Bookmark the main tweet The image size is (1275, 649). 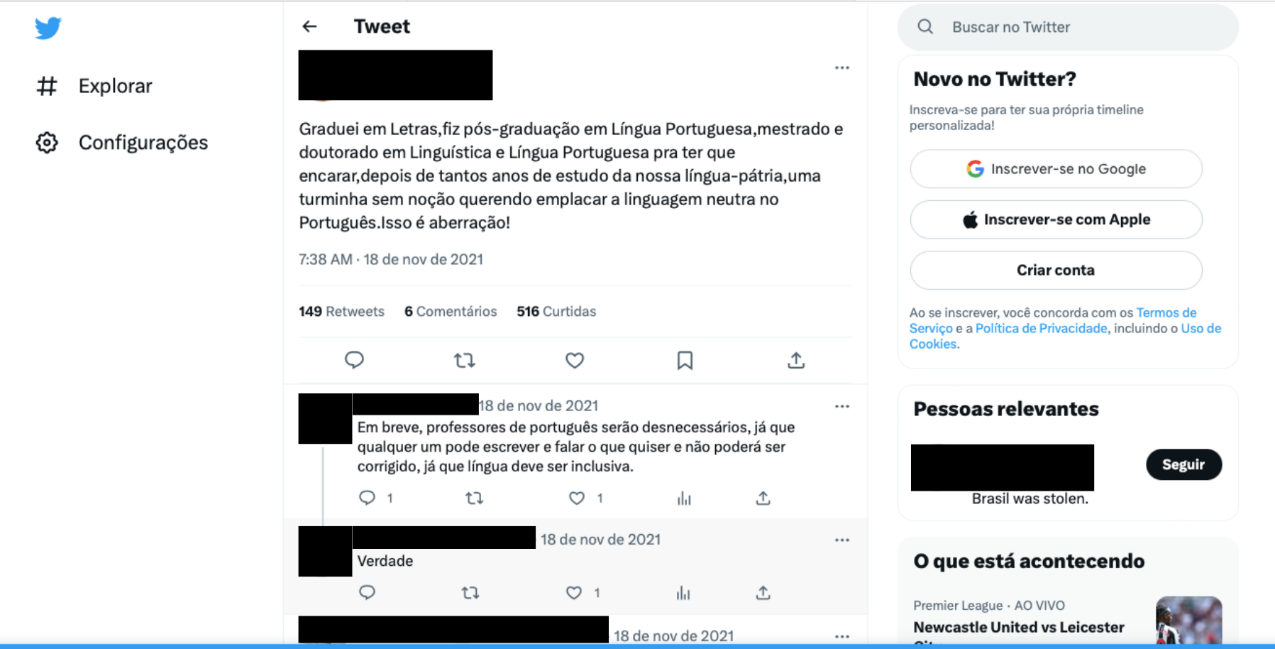685,360
